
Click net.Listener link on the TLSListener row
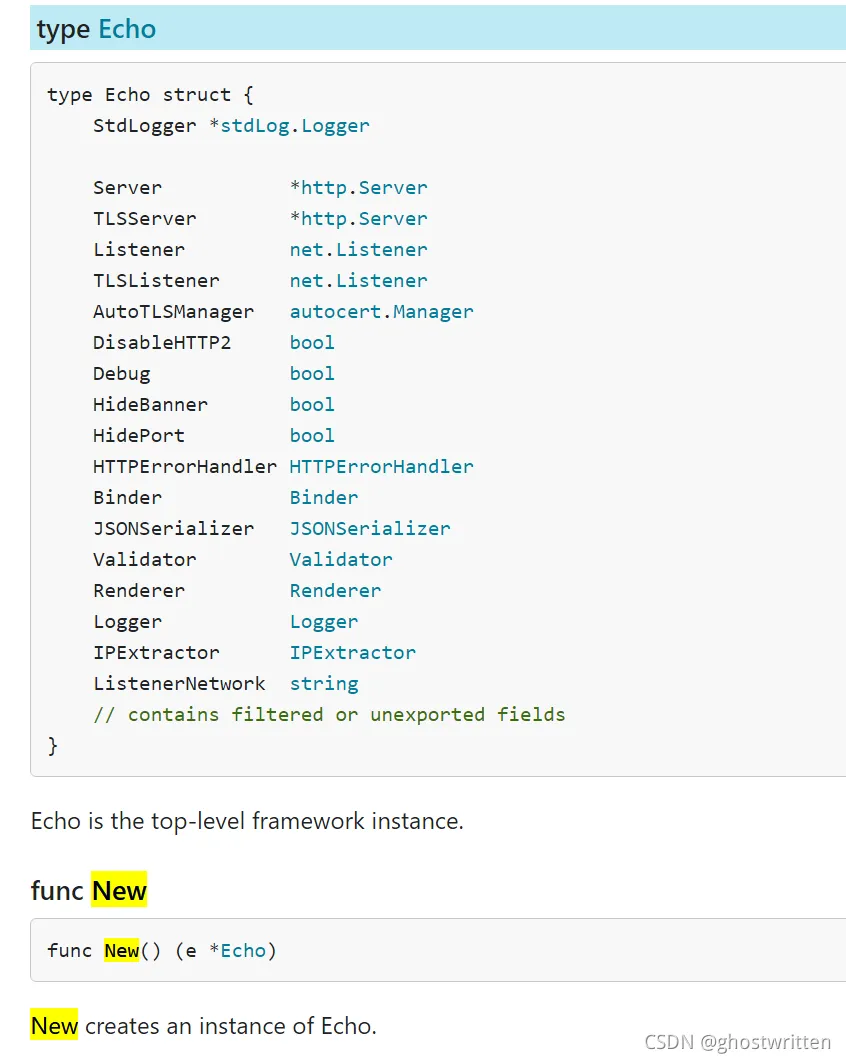click(x=358, y=280)
